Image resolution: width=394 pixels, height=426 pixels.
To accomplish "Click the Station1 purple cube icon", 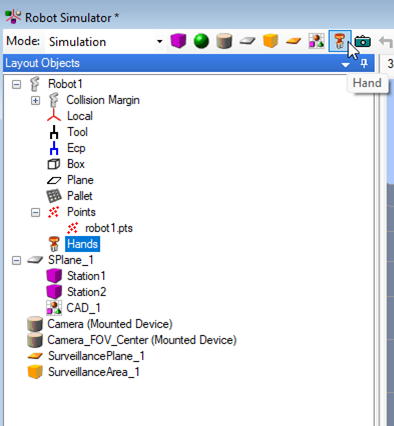I will 54,276.
